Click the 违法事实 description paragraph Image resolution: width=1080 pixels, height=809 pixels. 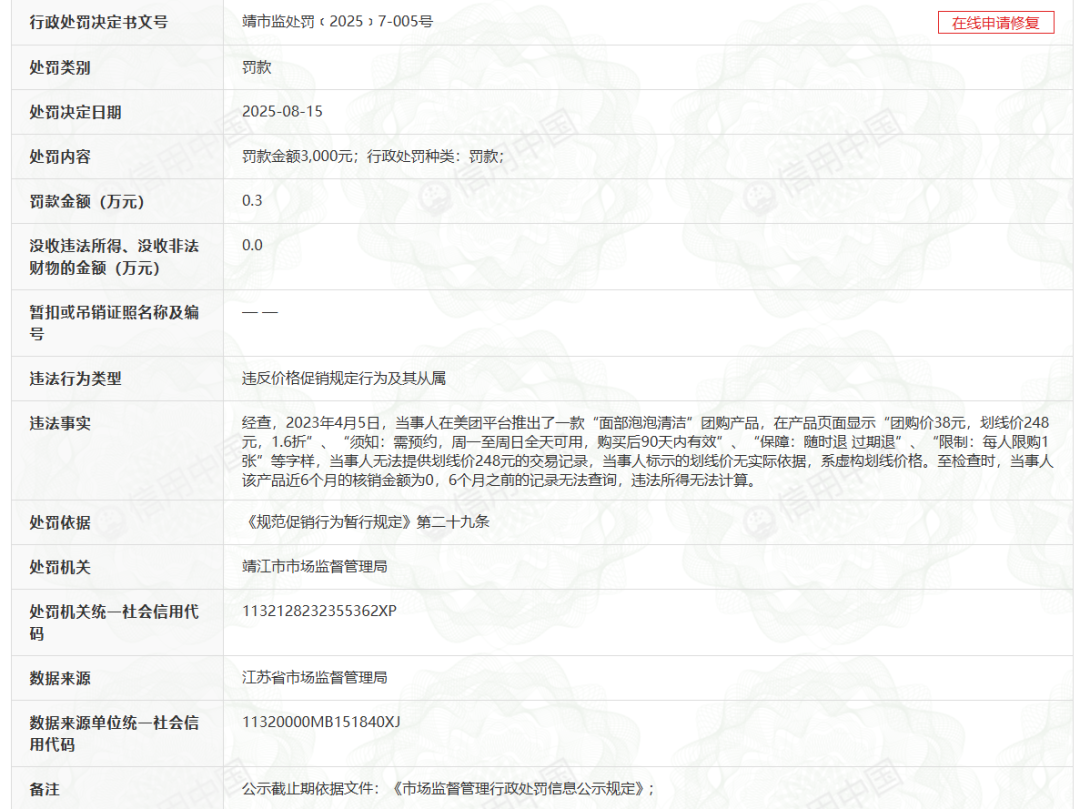point(647,451)
